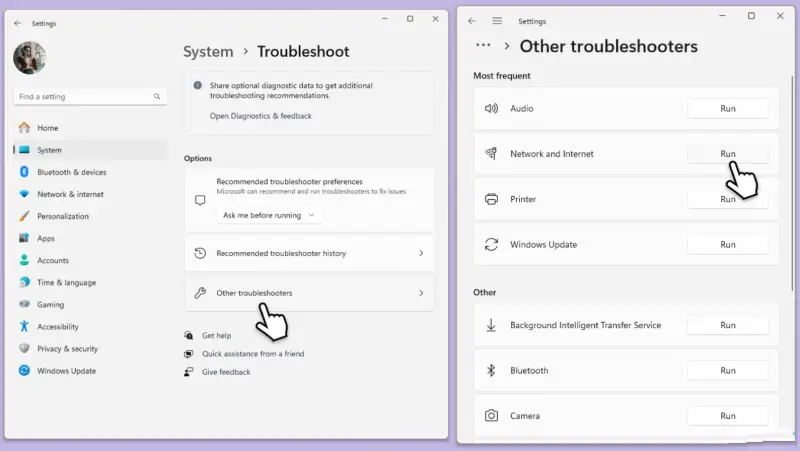This screenshot has width=800, height=451.
Task: Click the Printer icon
Action: tap(491, 199)
